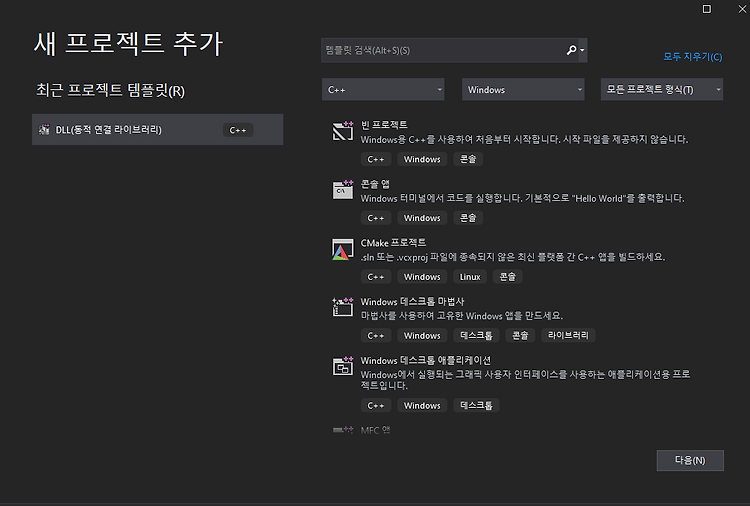
Task: Open the search options dropdown arrow
Action: click(x=582, y=50)
